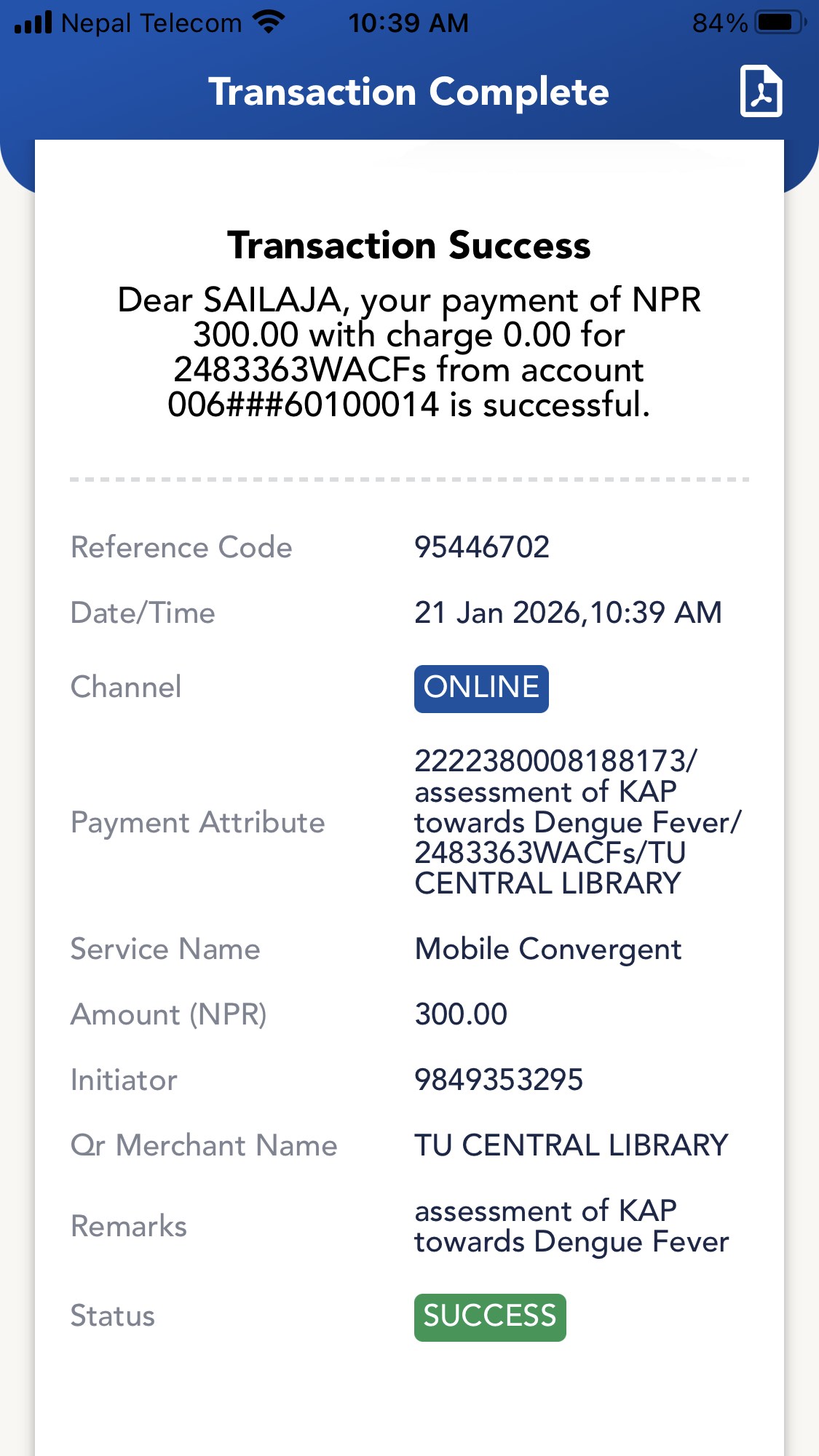The image size is (819, 1456).
Task: Tap the Mobile Convergent service name
Action: point(547,949)
